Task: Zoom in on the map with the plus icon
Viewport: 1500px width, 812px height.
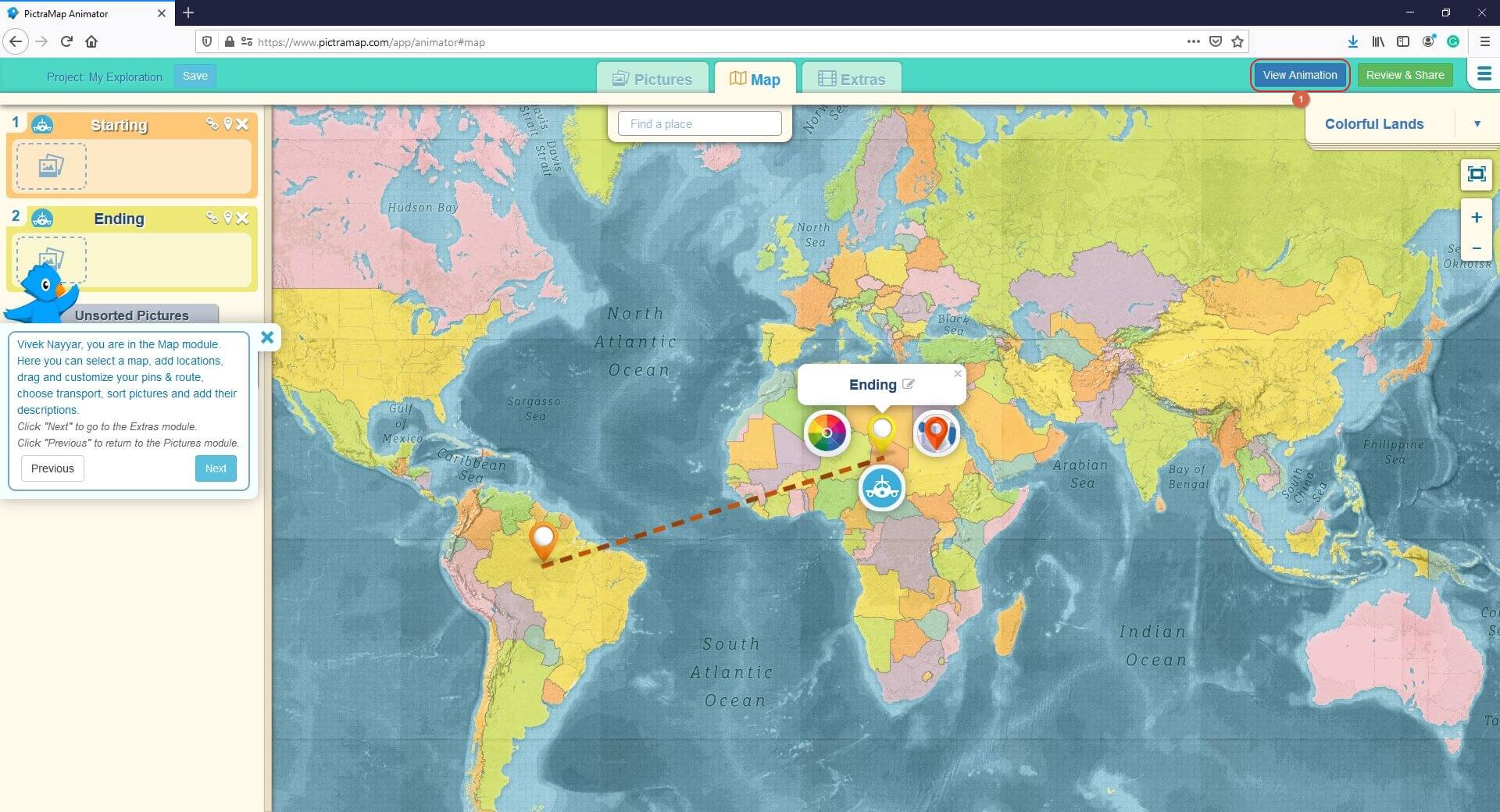Action: tap(1477, 218)
